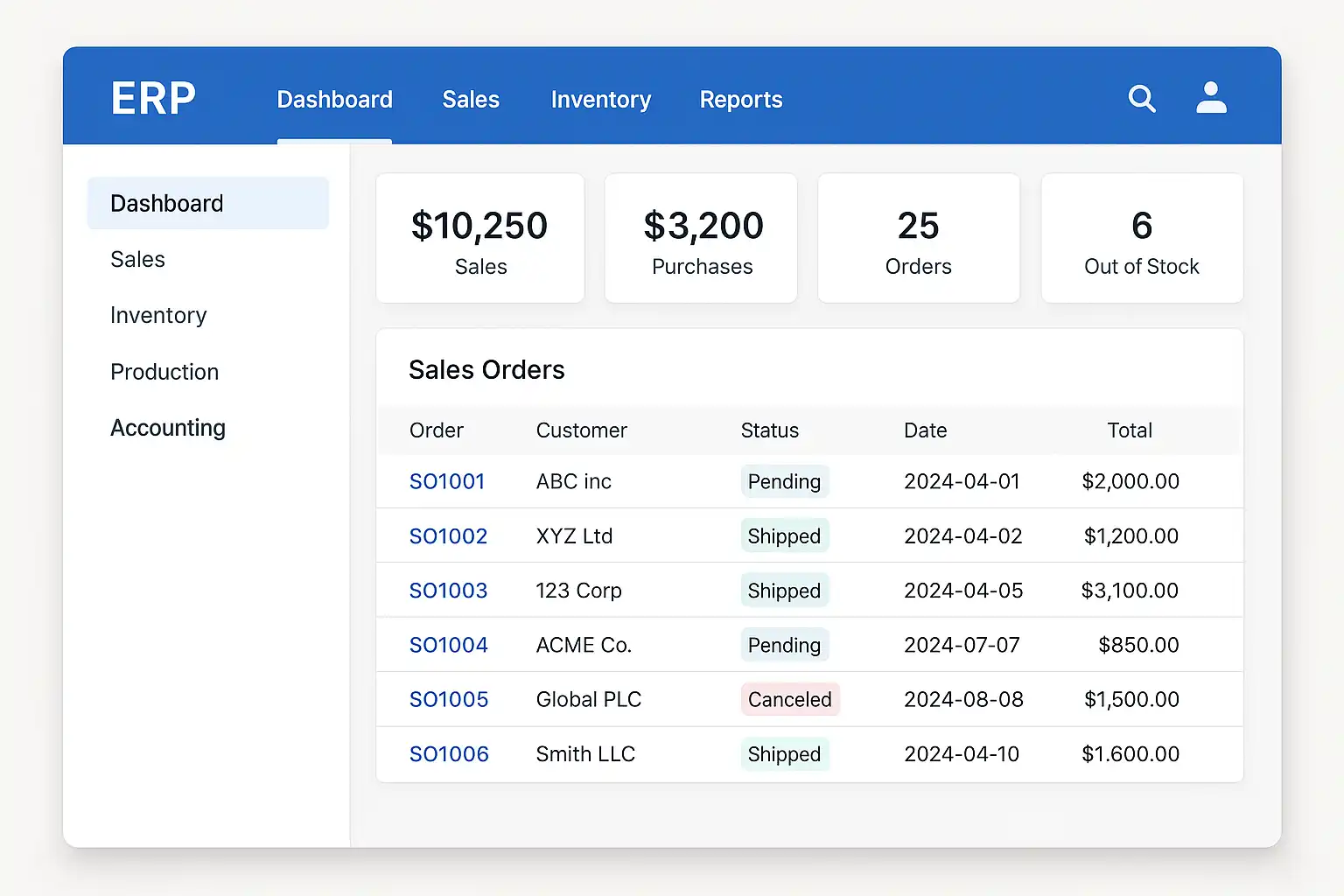Open the Inventory top navigation tab
Image resolution: width=1344 pixels, height=896 pixels.
click(601, 100)
